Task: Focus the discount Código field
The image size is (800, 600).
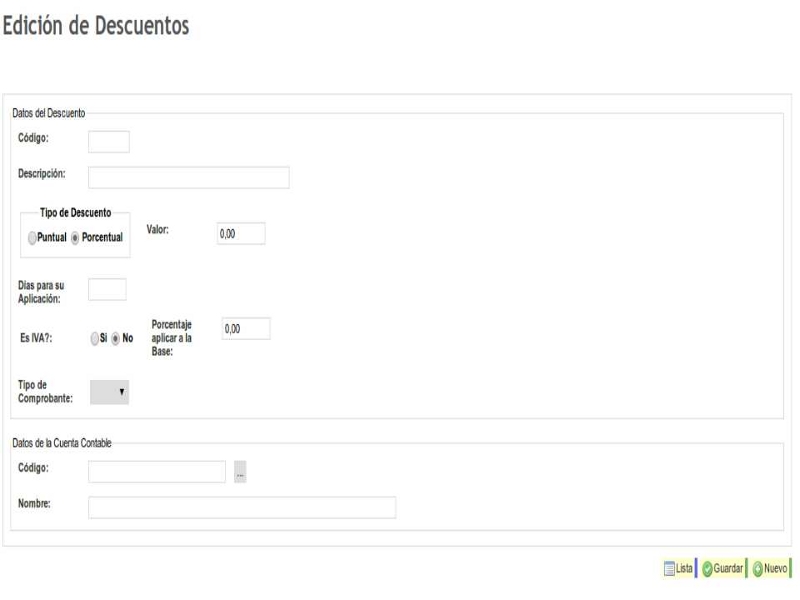Action: tap(109, 142)
